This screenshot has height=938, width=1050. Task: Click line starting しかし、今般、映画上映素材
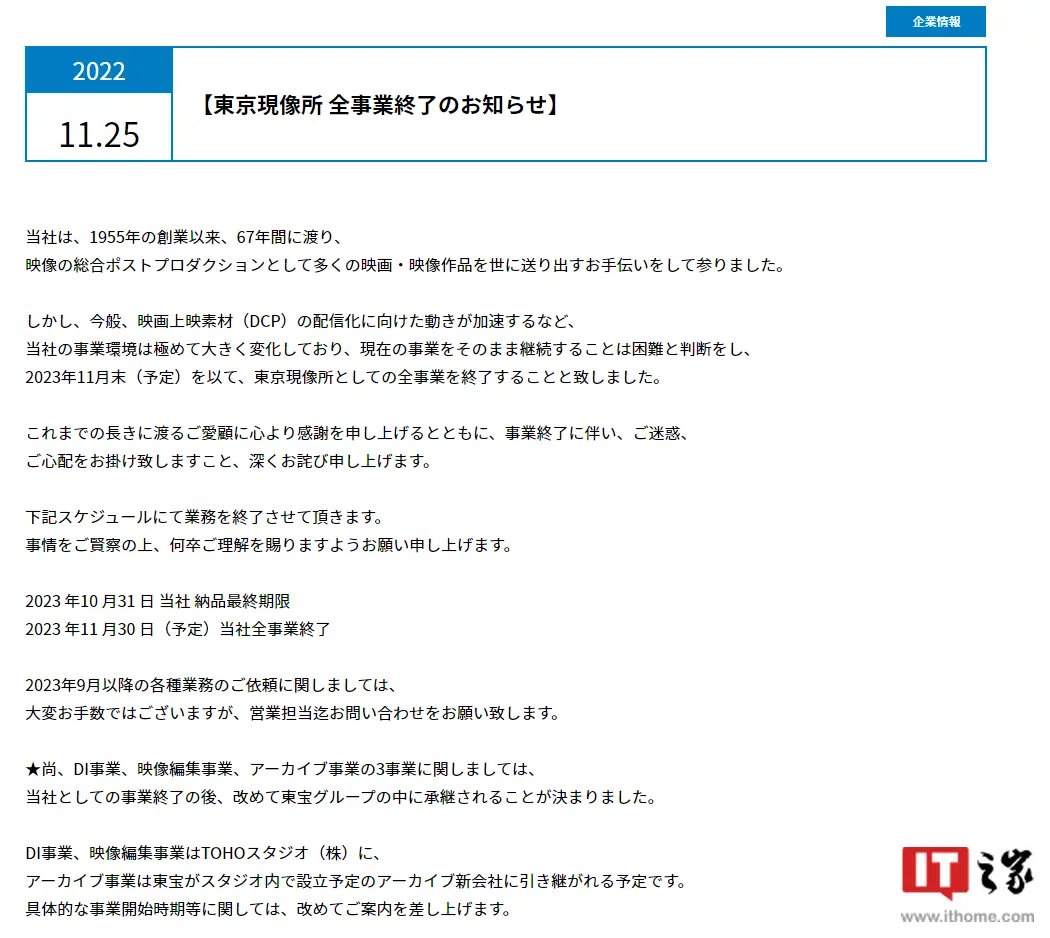tap(301, 321)
